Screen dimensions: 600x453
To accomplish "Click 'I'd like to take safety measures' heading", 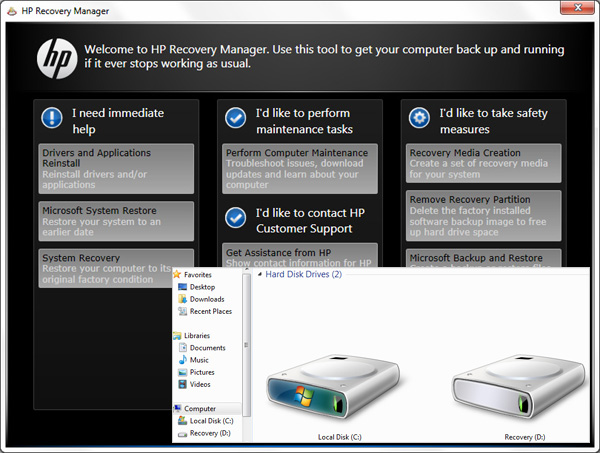I will (493, 121).
